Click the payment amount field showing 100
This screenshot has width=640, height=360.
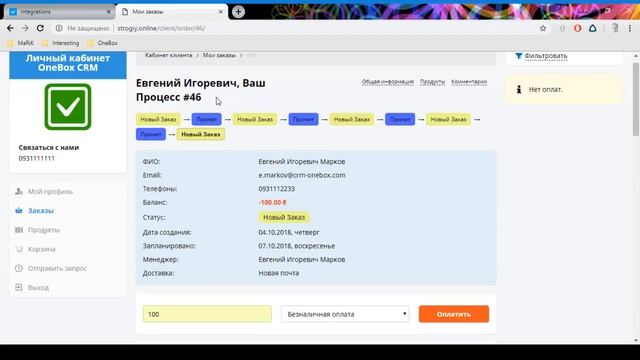point(207,314)
